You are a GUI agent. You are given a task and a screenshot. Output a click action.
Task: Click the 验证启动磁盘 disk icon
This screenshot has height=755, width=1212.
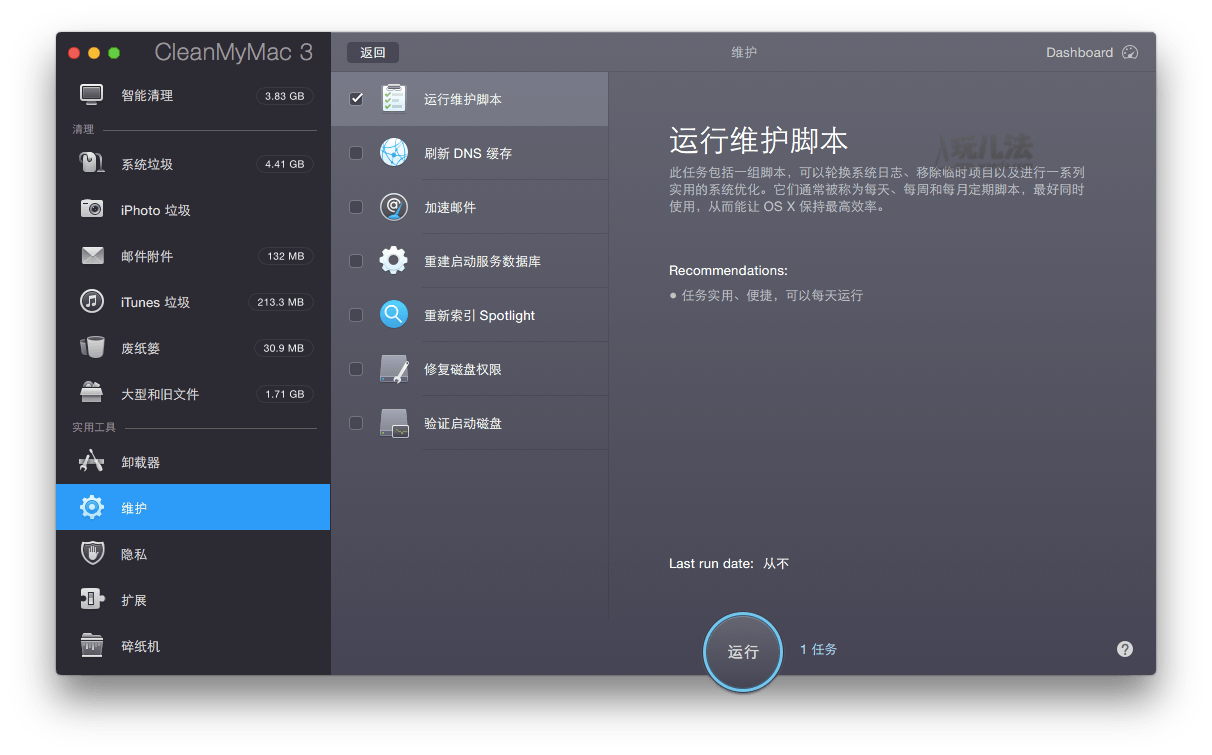pyautogui.click(x=394, y=423)
